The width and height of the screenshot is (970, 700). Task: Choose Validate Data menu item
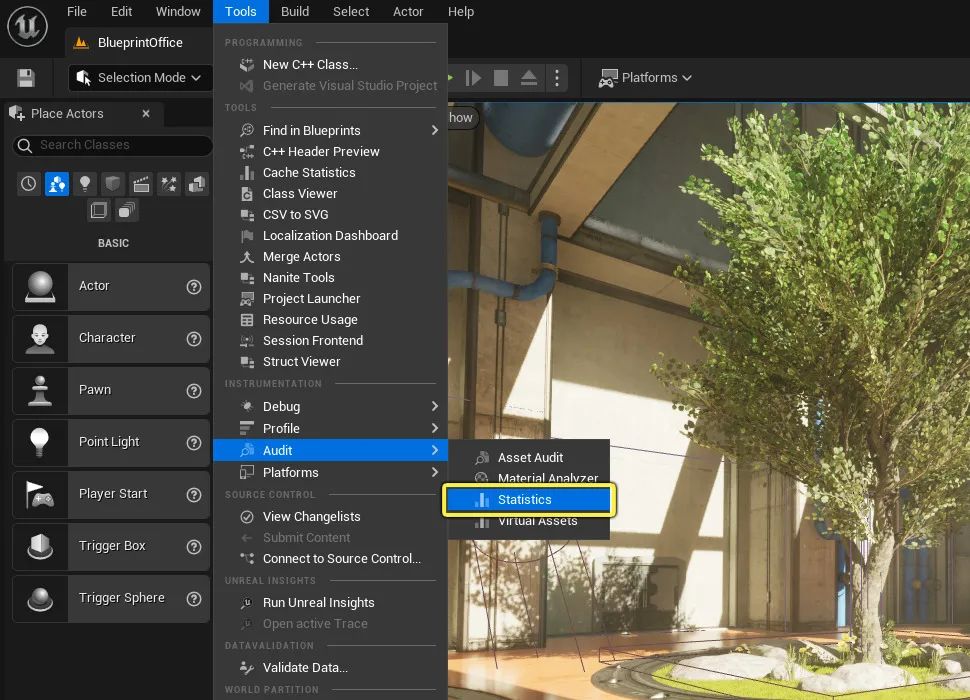[330, 668]
